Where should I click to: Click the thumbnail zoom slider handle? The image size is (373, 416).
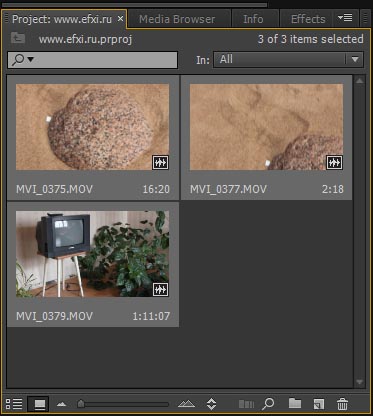point(81,404)
